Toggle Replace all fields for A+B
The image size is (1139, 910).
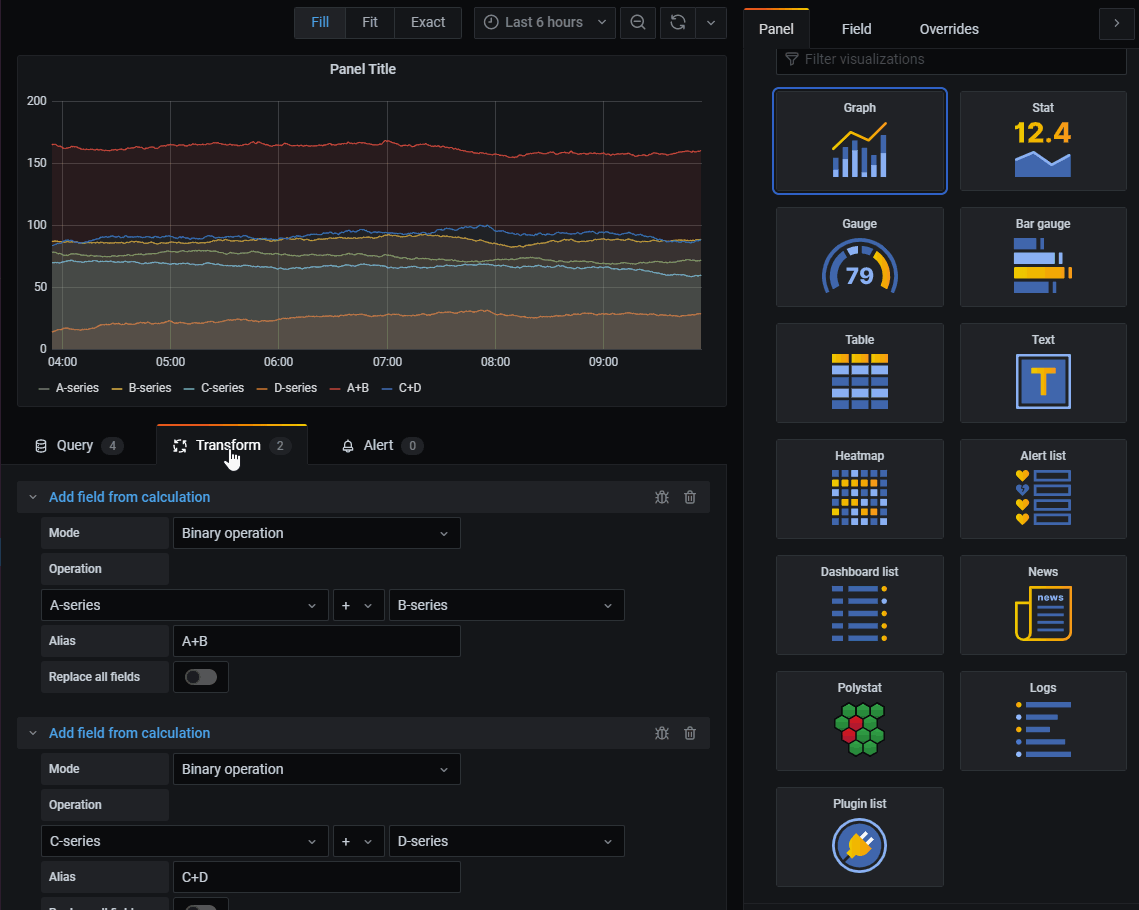click(201, 677)
